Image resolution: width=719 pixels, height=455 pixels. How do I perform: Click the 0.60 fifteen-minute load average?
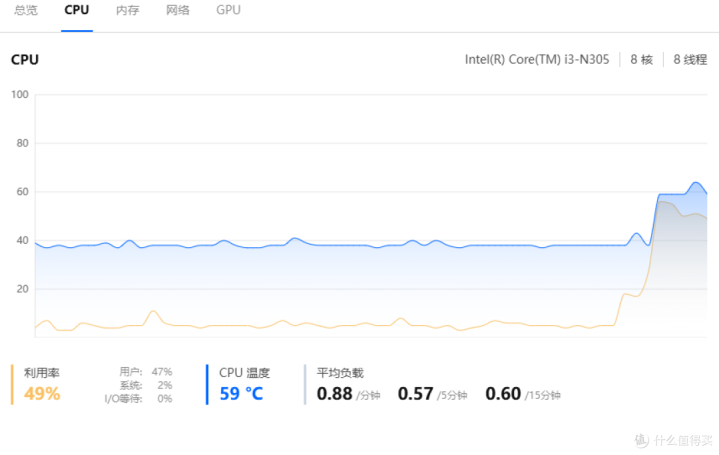tap(503, 393)
